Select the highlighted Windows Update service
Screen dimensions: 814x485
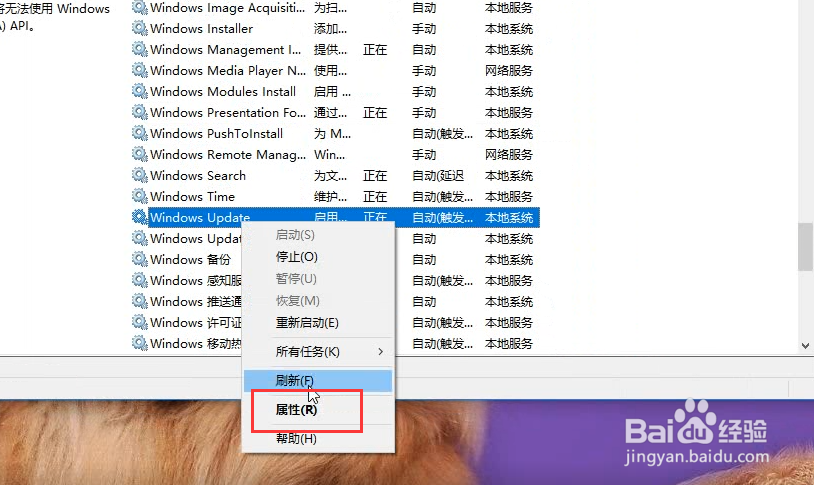coord(200,217)
